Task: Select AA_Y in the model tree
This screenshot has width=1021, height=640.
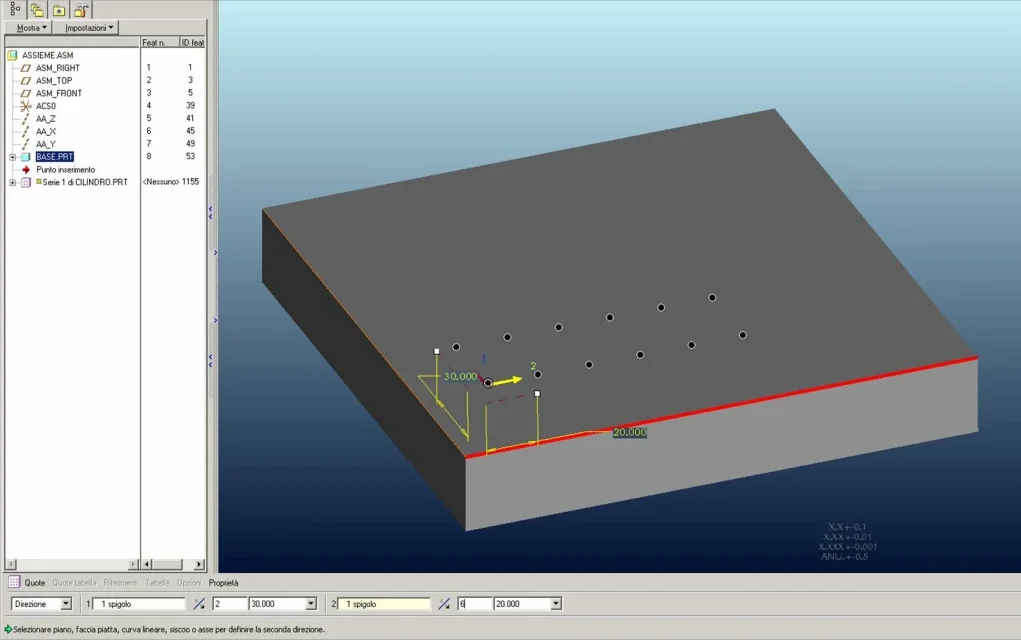Action: [46, 144]
